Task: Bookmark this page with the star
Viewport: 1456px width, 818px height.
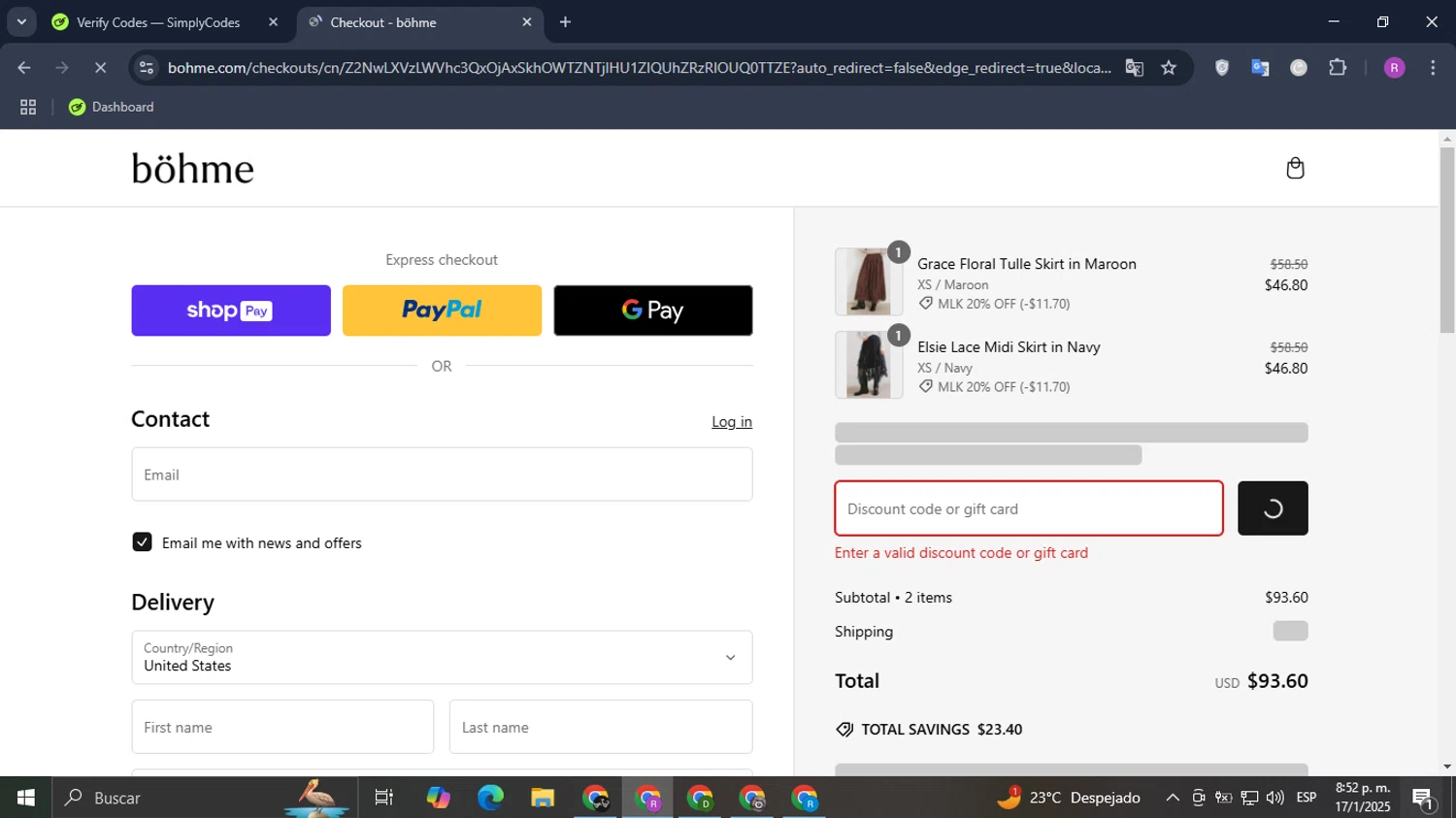Action: (x=1169, y=68)
